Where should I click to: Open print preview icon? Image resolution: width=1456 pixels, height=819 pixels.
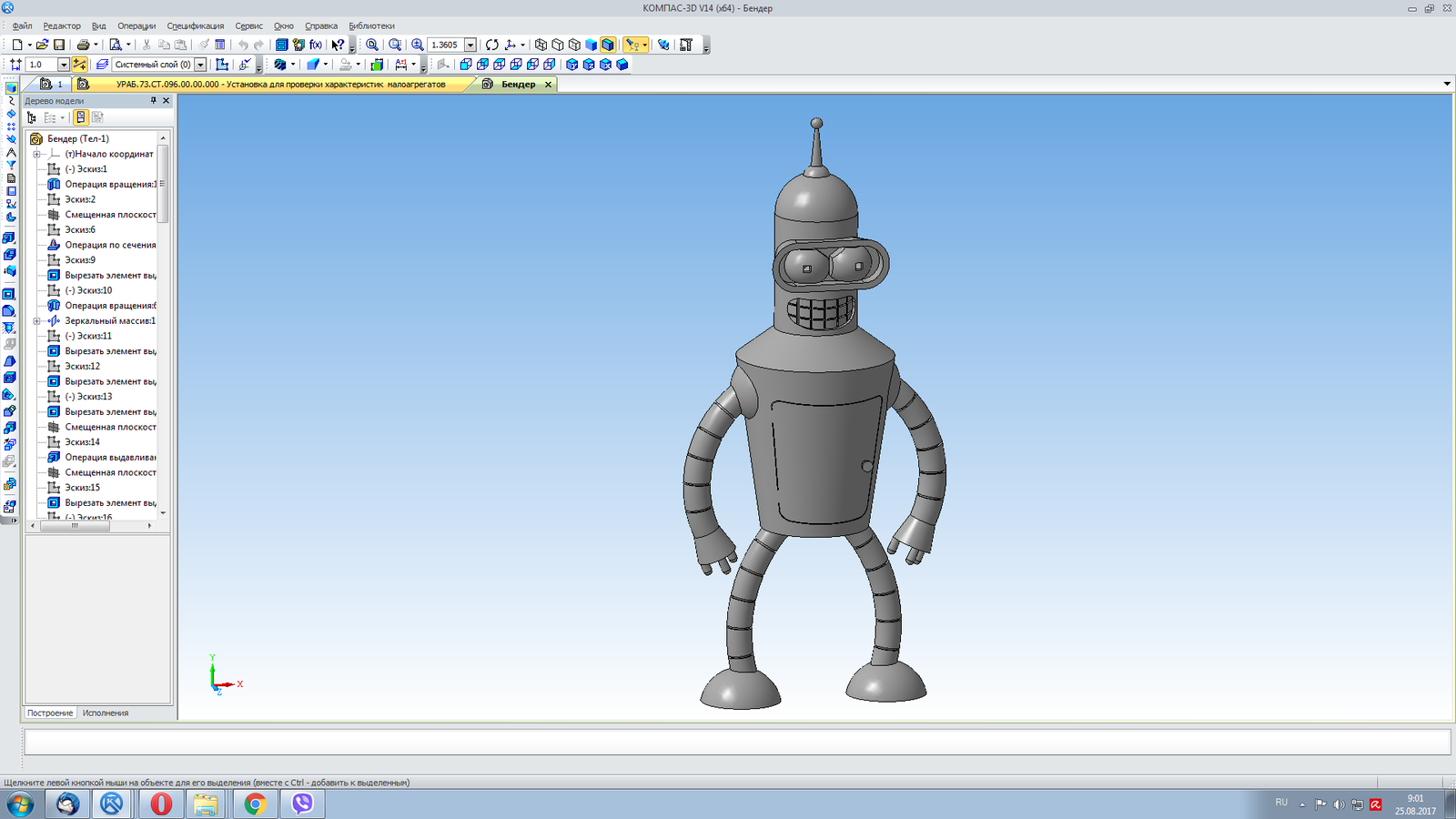coord(116,45)
